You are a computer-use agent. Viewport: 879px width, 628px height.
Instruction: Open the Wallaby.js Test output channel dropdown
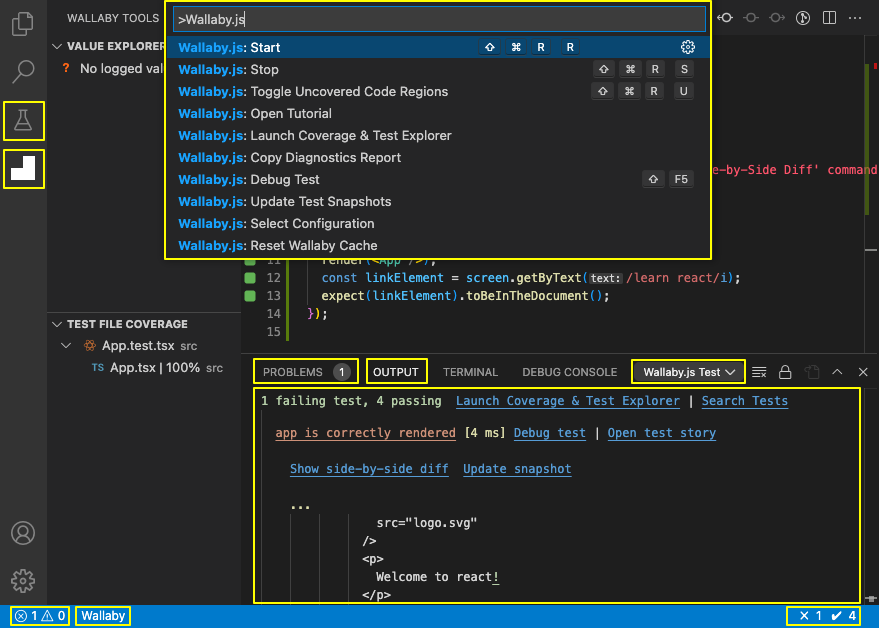tap(688, 372)
